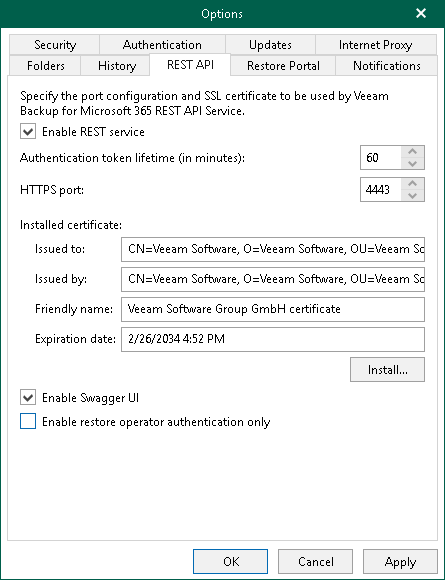Image resolution: width=445 pixels, height=580 pixels.
Task: Click the Cancel button
Action: [x=316, y=562]
